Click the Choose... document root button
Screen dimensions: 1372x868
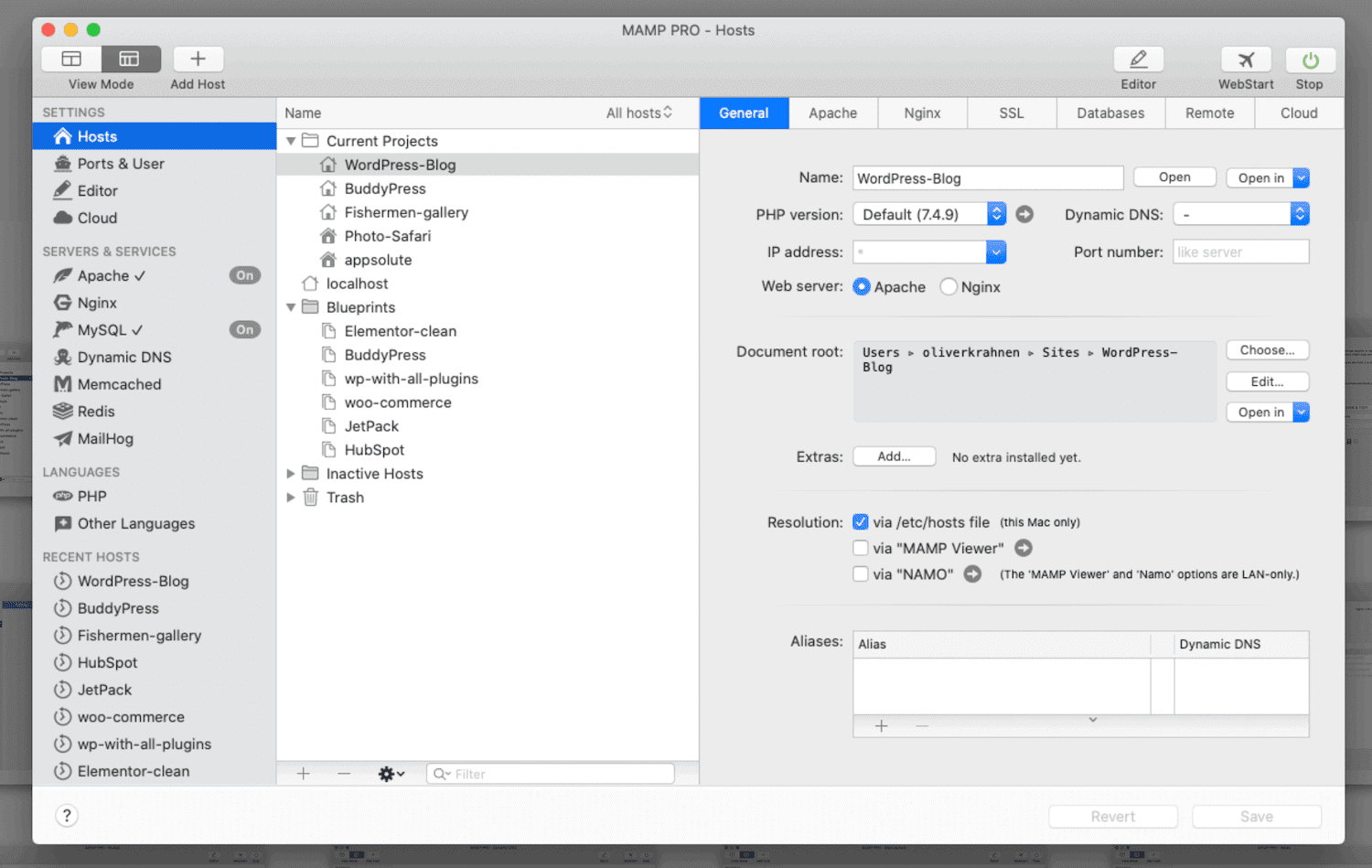(1267, 350)
